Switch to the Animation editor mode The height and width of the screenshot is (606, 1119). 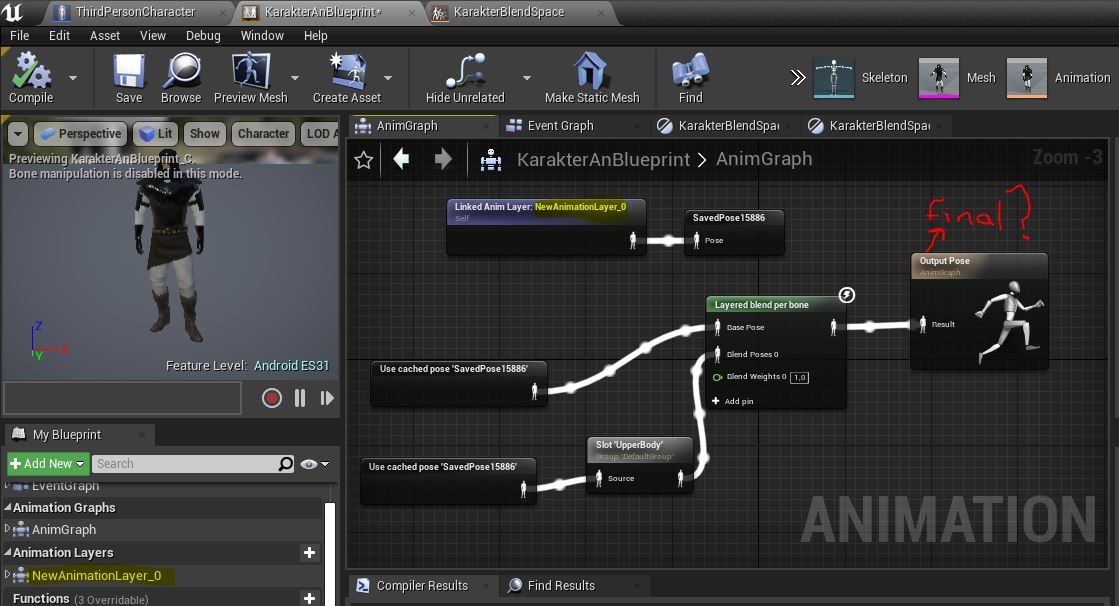tap(1058, 78)
